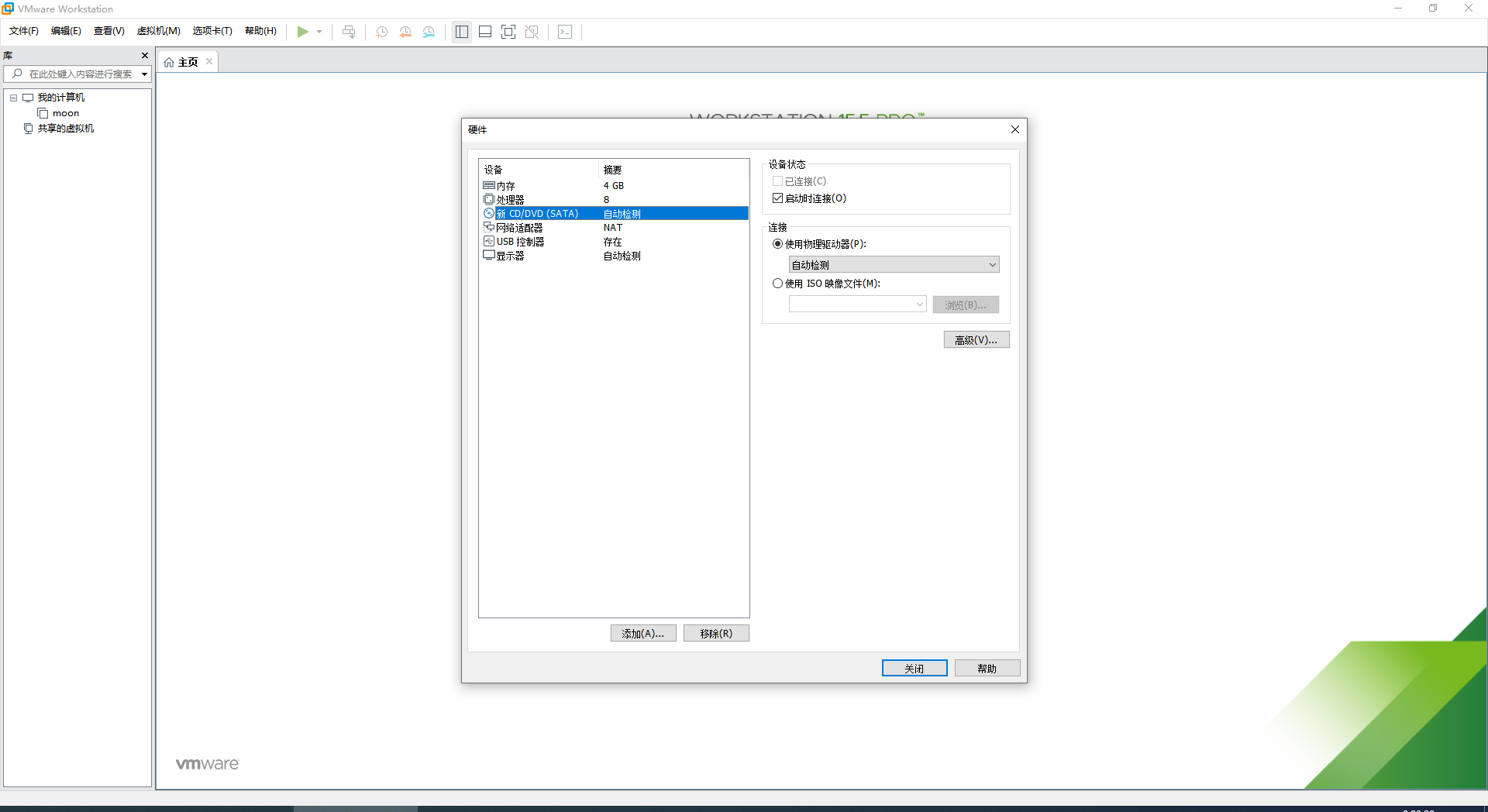Click the full screen mode icon
The width and height of the screenshot is (1488, 812).
[x=508, y=32]
